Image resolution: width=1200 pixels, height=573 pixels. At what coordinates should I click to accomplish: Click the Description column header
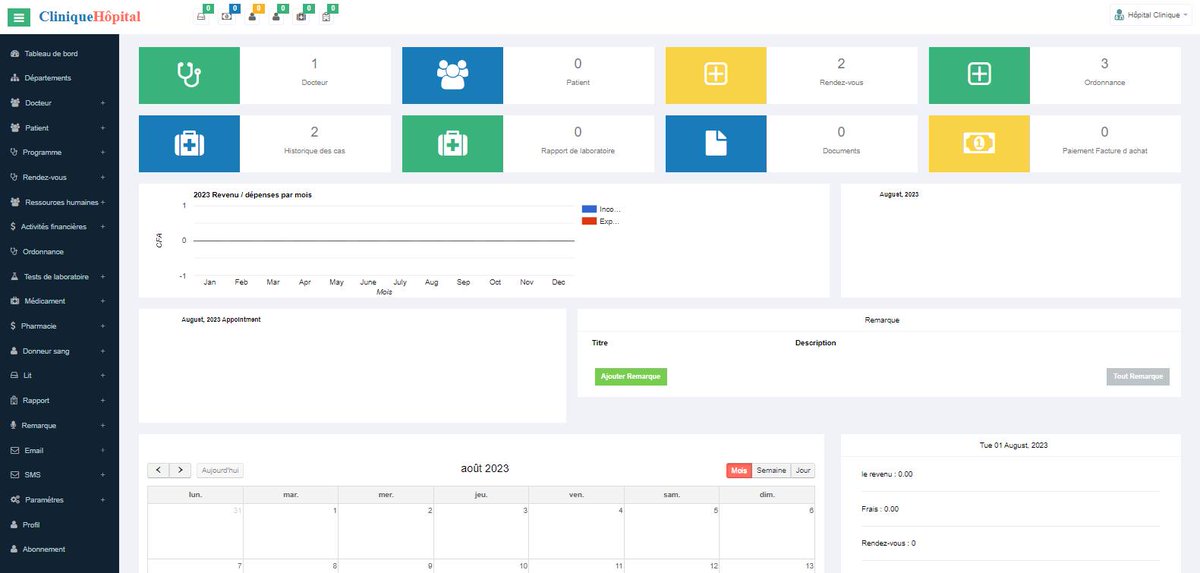(x=816, y=343)
